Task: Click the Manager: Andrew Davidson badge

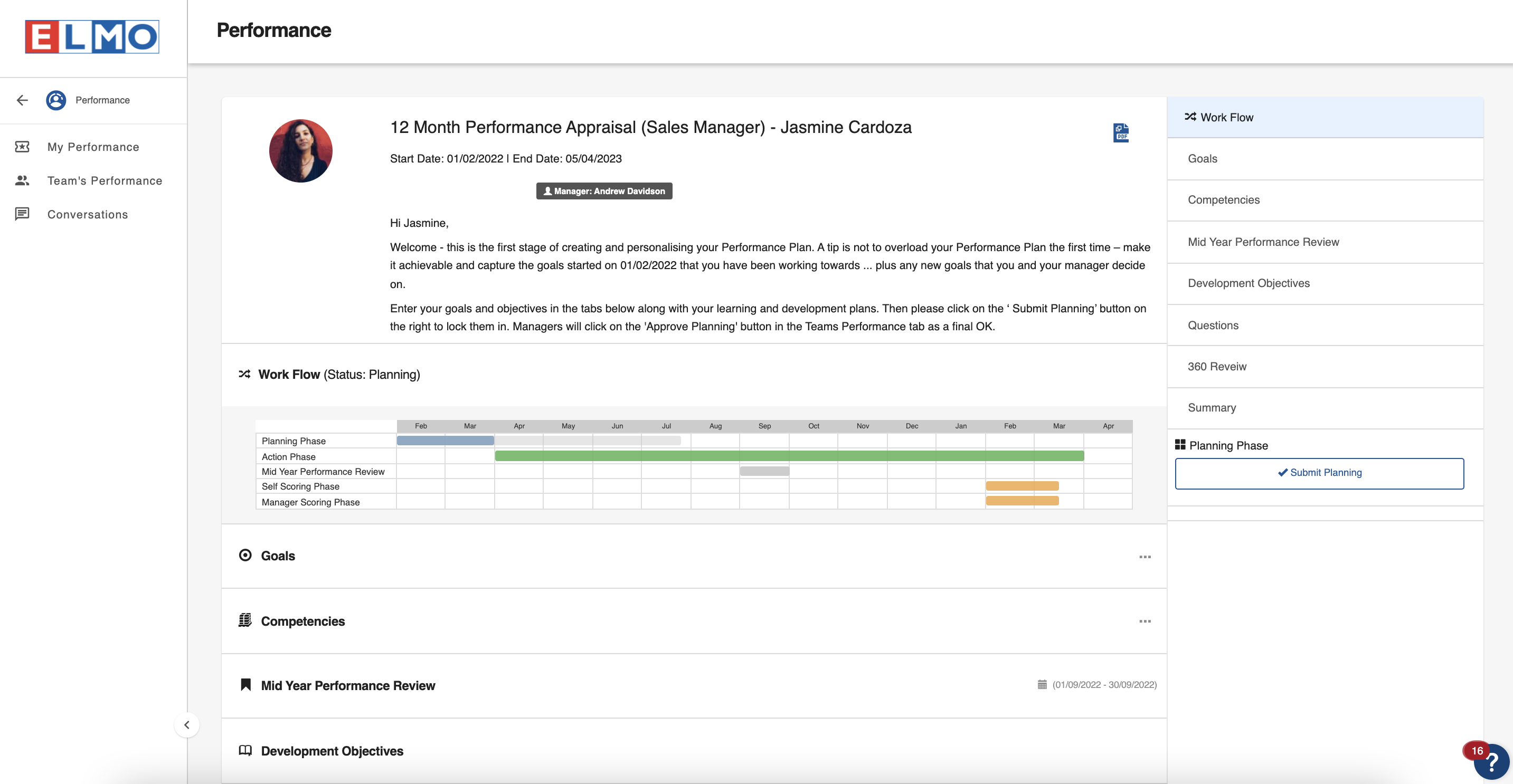Action: click(604, 192)
